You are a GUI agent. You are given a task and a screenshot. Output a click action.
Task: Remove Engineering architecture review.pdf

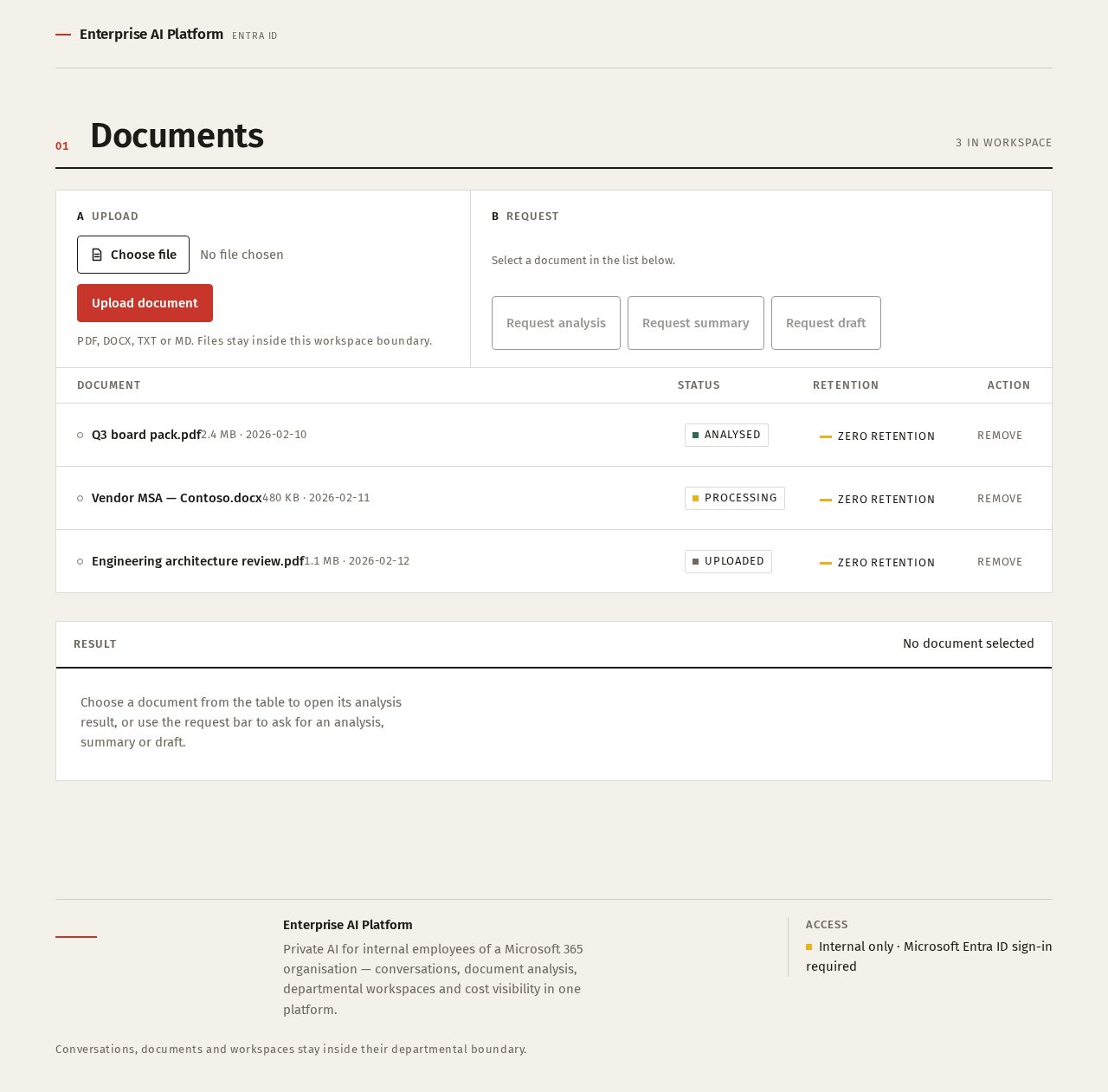(x=1000, y=562)
